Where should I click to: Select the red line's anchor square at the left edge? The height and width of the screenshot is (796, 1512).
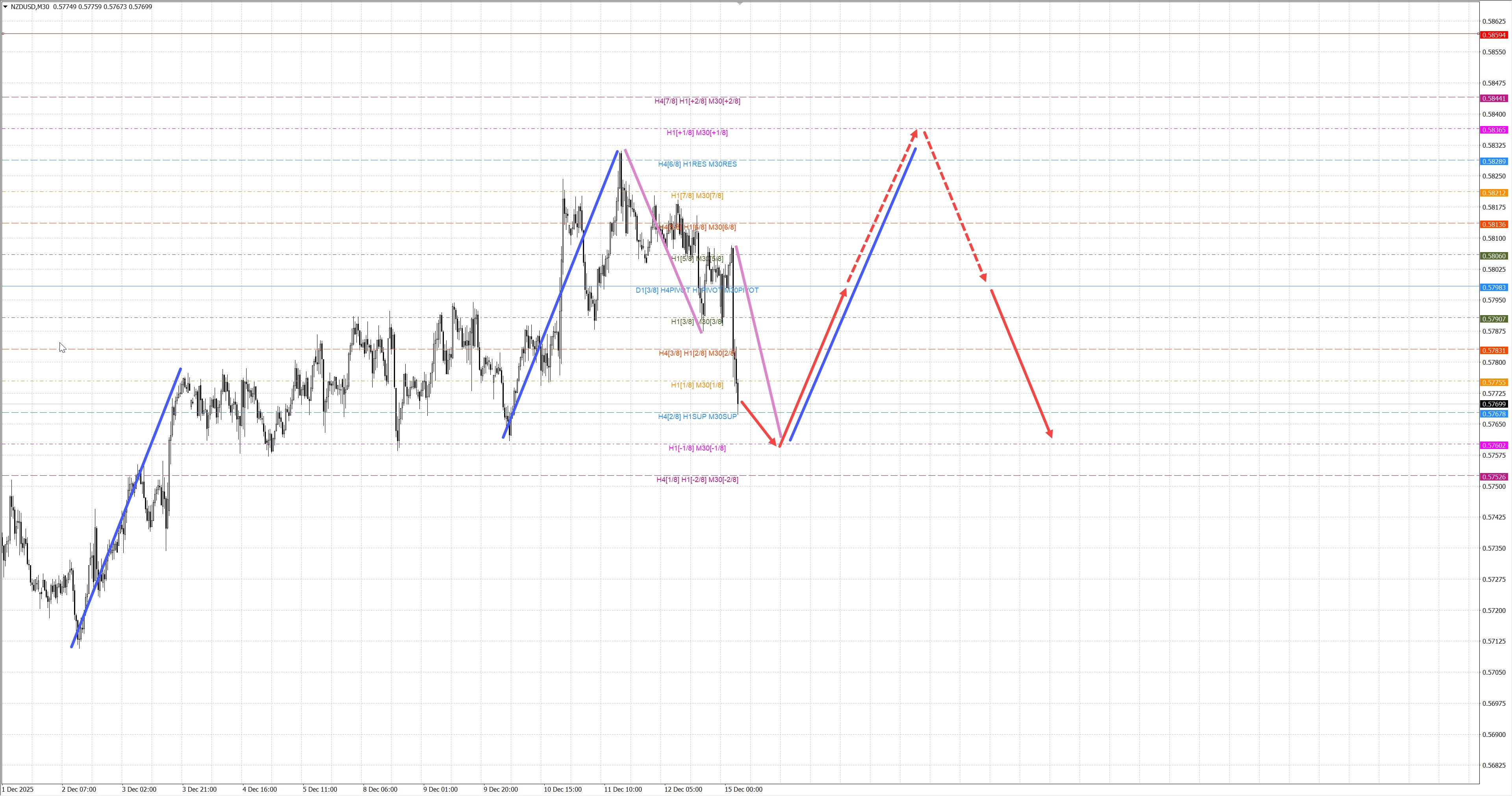coord(3,34)
